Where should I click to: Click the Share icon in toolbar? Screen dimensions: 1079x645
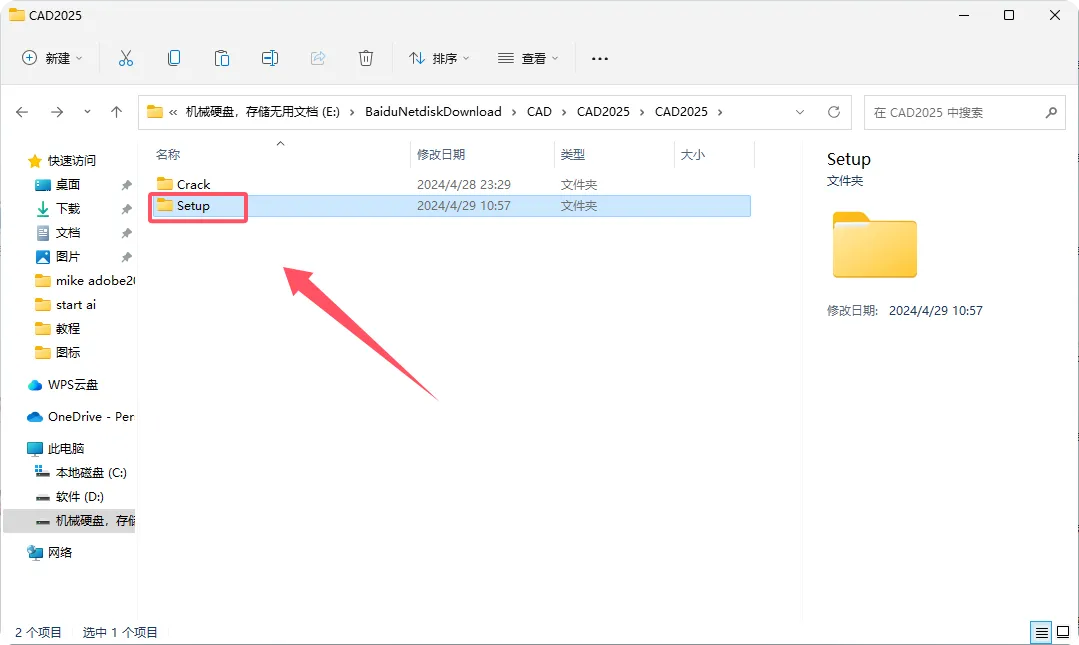(x=318, y=59)
